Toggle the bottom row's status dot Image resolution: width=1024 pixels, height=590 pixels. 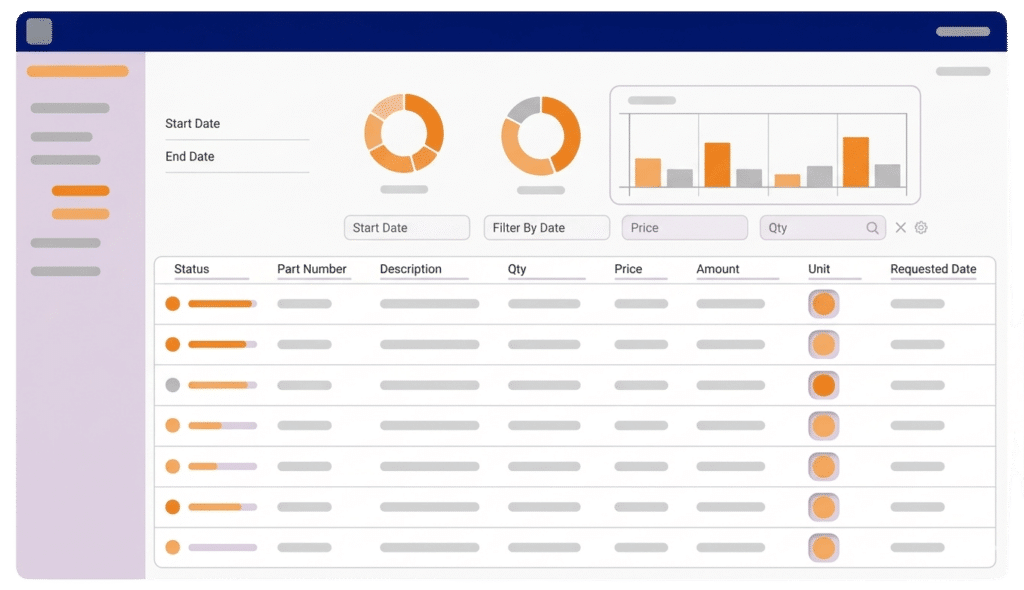coord(172,548)
